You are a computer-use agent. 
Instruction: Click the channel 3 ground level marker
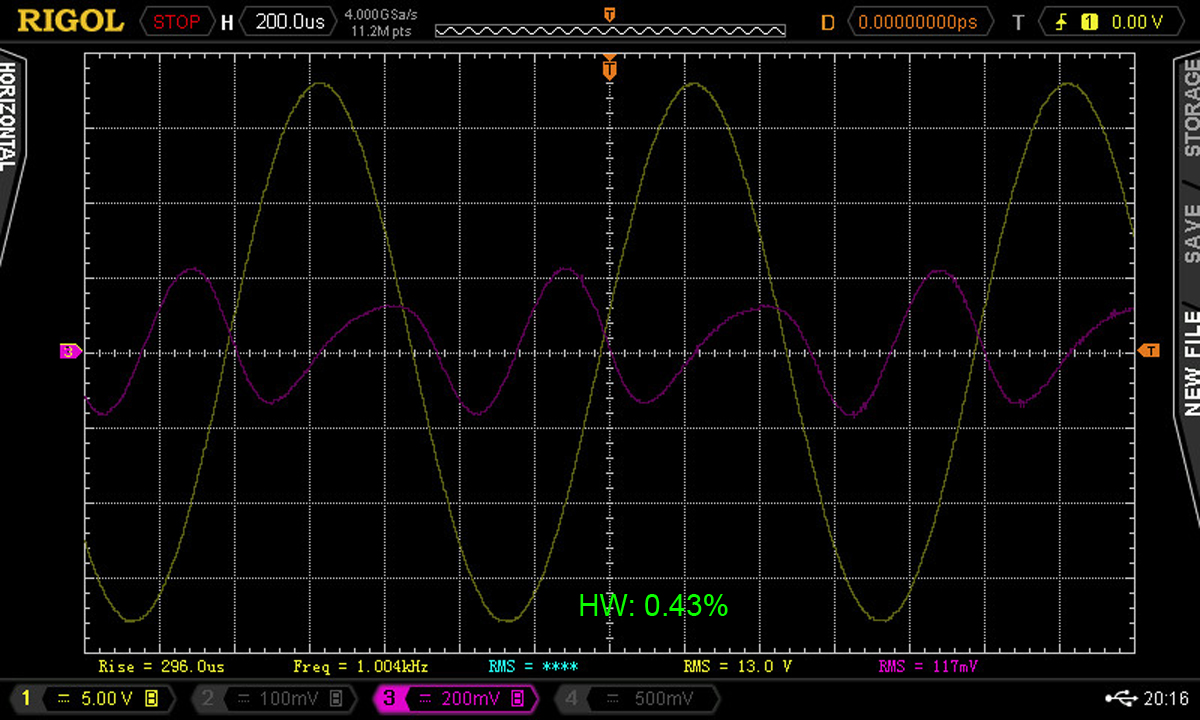click(x=70, y=351)
